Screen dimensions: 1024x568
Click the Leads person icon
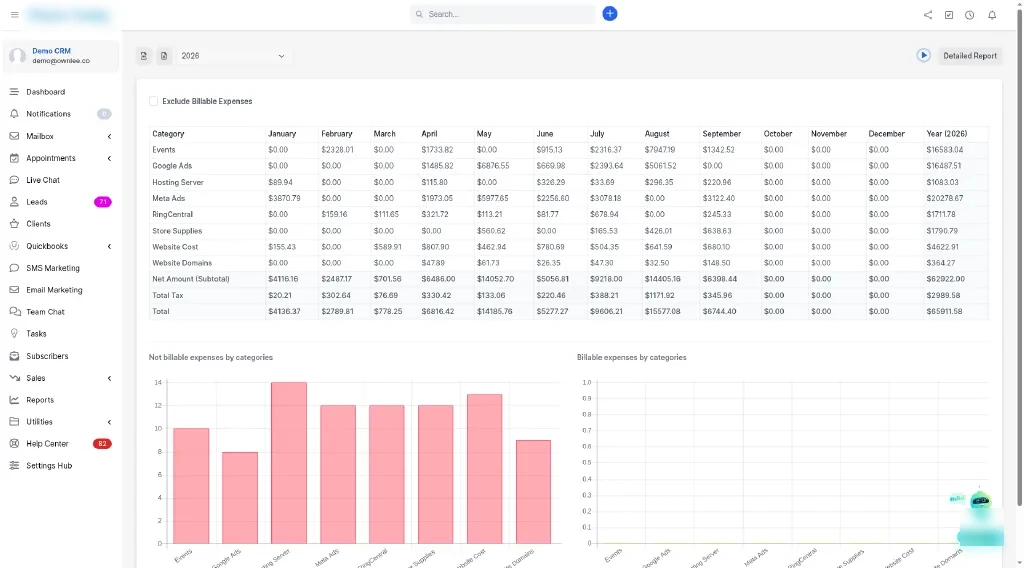click(14, 202)
